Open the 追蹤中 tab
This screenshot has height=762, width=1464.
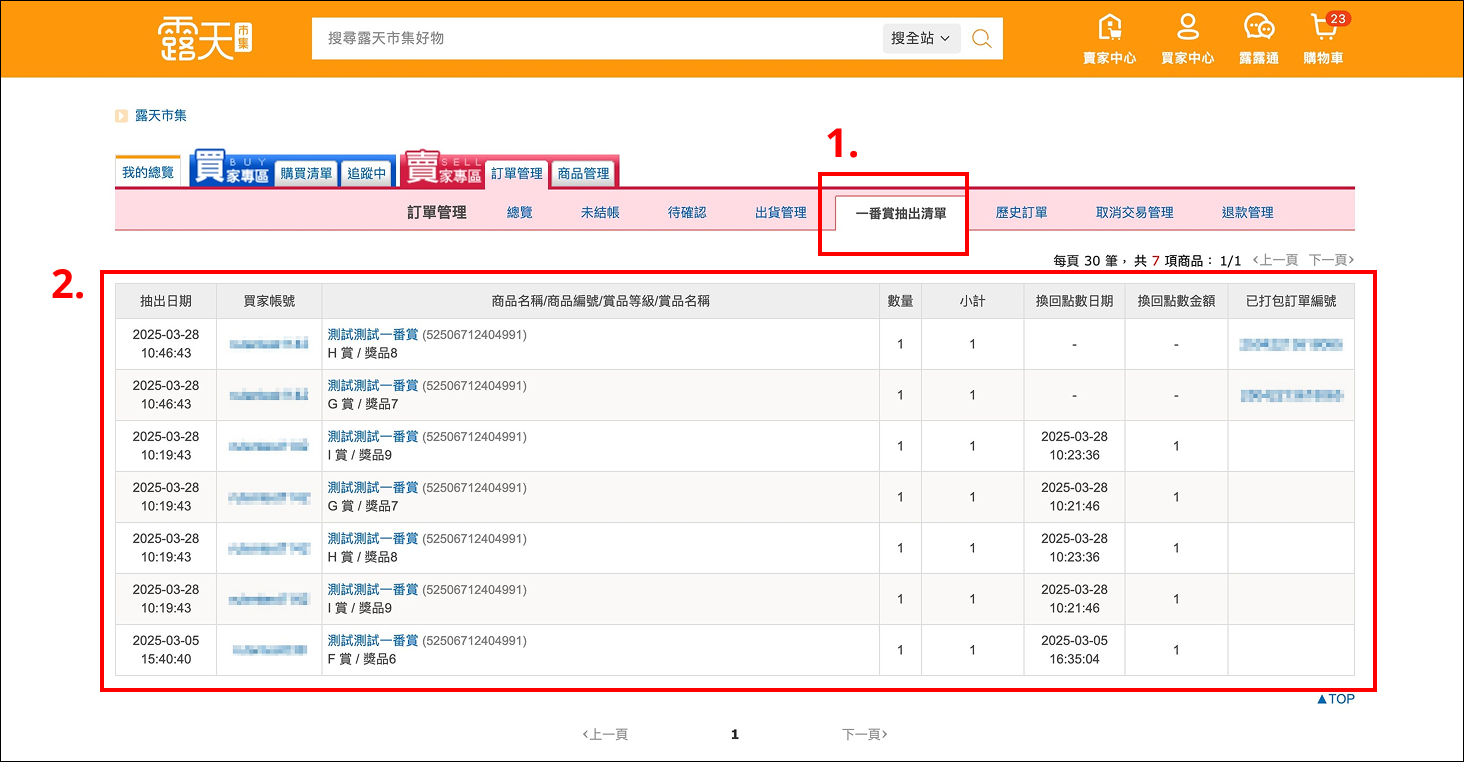tap(367, 173)
